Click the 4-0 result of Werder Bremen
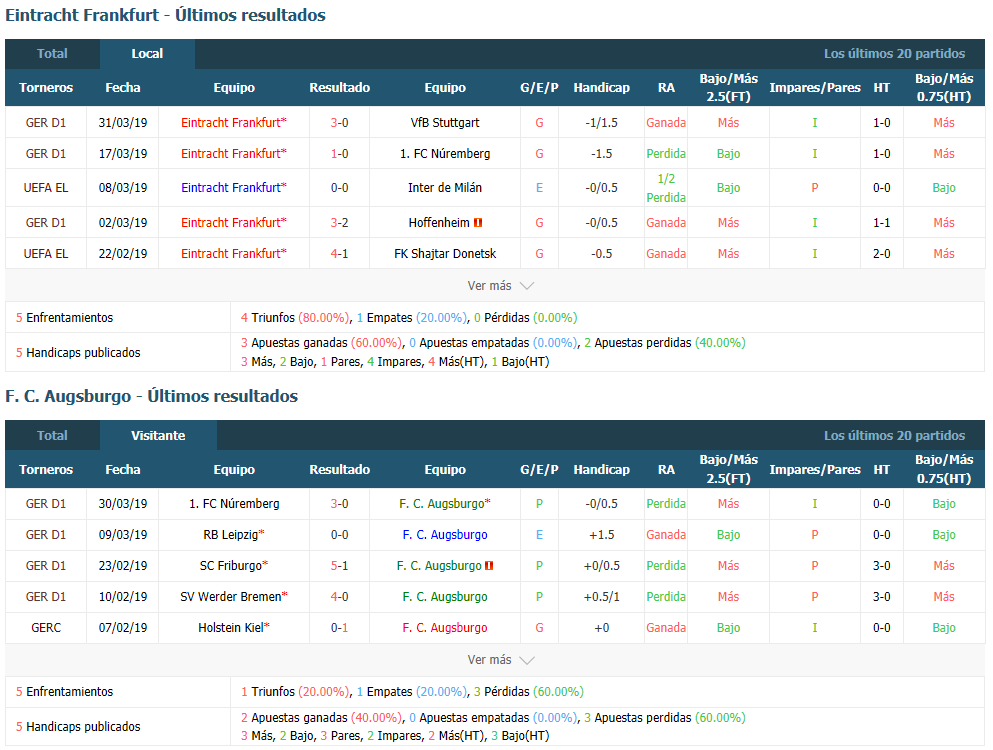 coord(339,597)
